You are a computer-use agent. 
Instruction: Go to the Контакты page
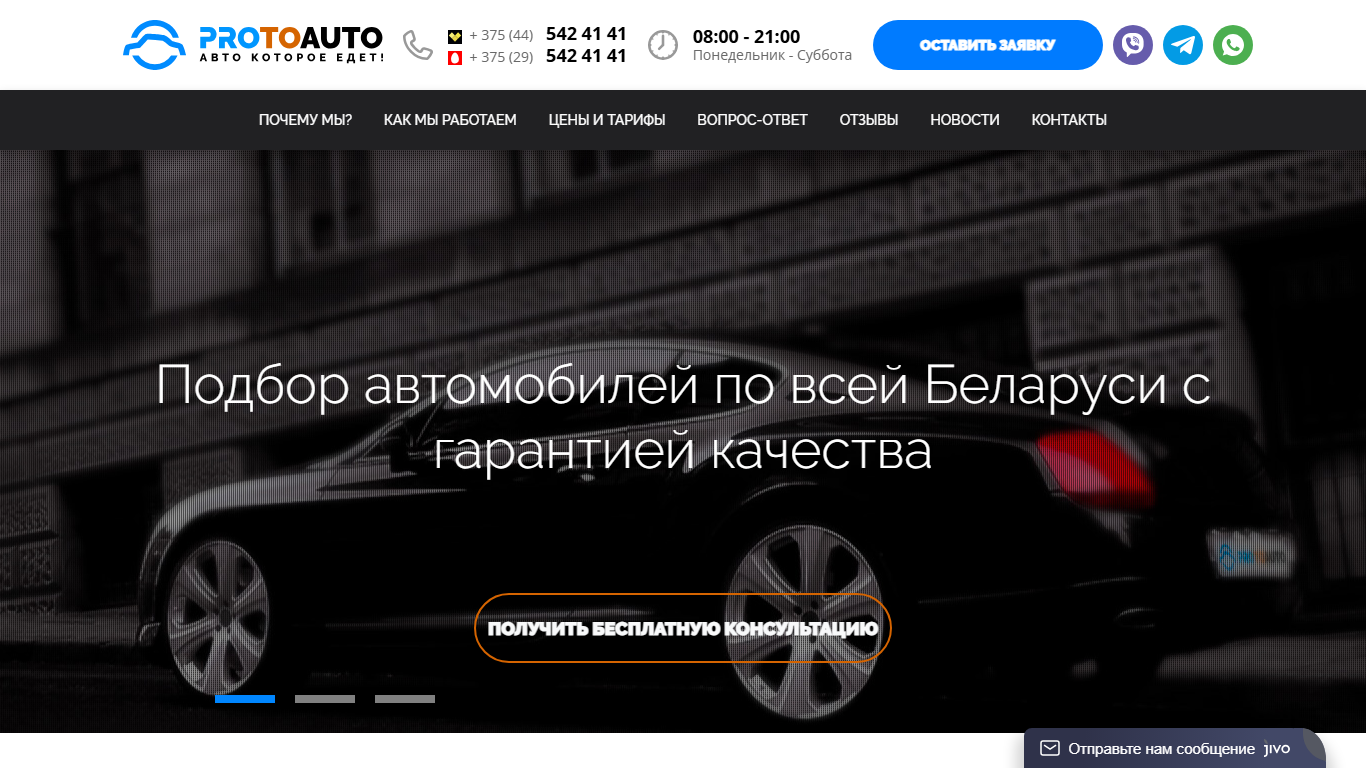pos(1069,120)
